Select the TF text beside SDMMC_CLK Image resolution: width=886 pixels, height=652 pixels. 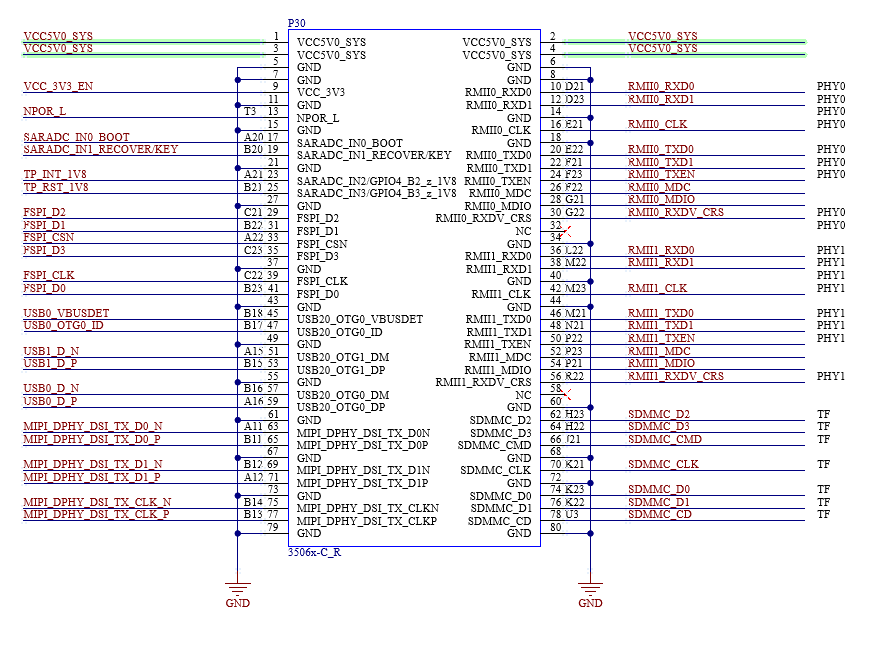click(x=823, y=464)
